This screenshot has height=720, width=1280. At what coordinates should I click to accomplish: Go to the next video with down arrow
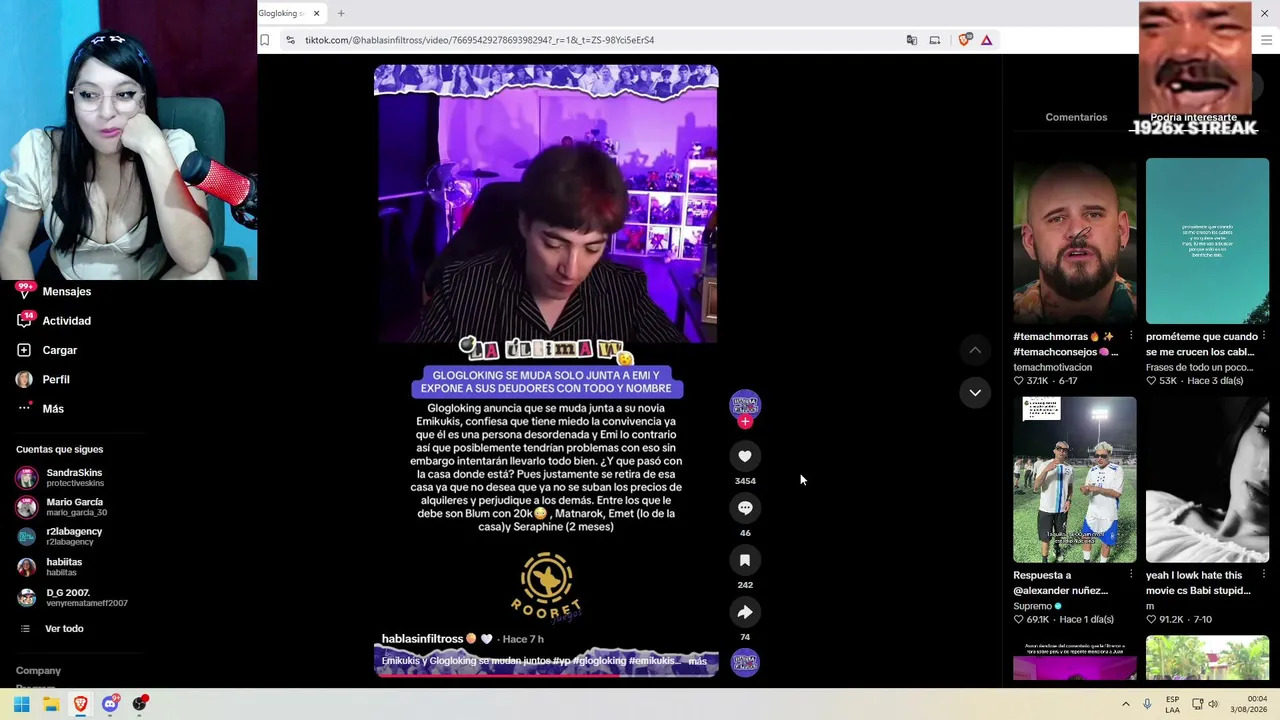point(975,392)
